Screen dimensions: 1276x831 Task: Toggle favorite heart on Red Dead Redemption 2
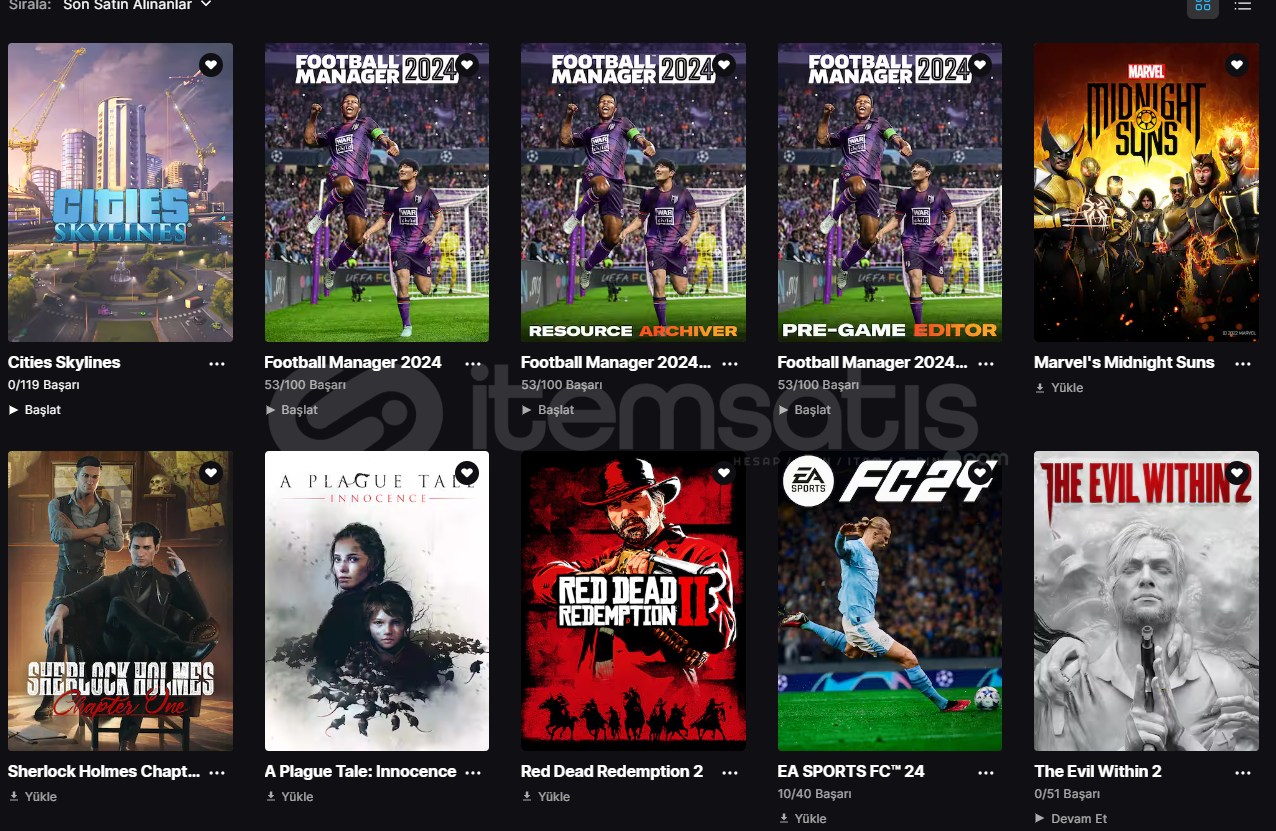coord(723,473)
